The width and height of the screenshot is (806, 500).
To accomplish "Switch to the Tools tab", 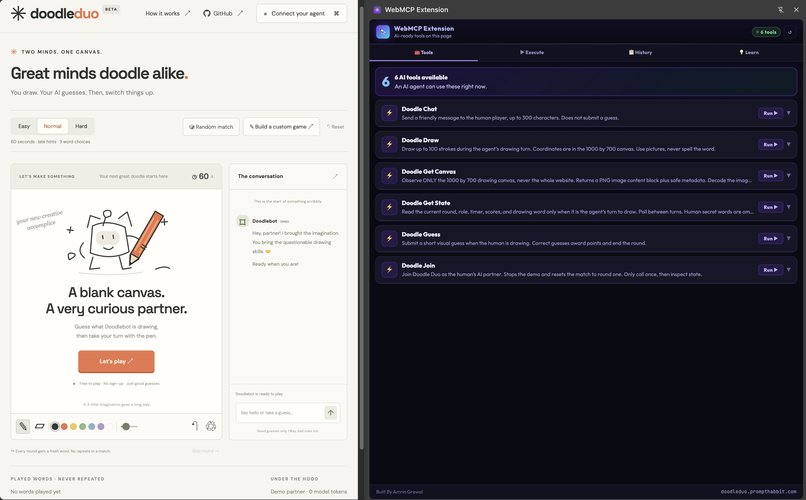I will pos(424,52).
